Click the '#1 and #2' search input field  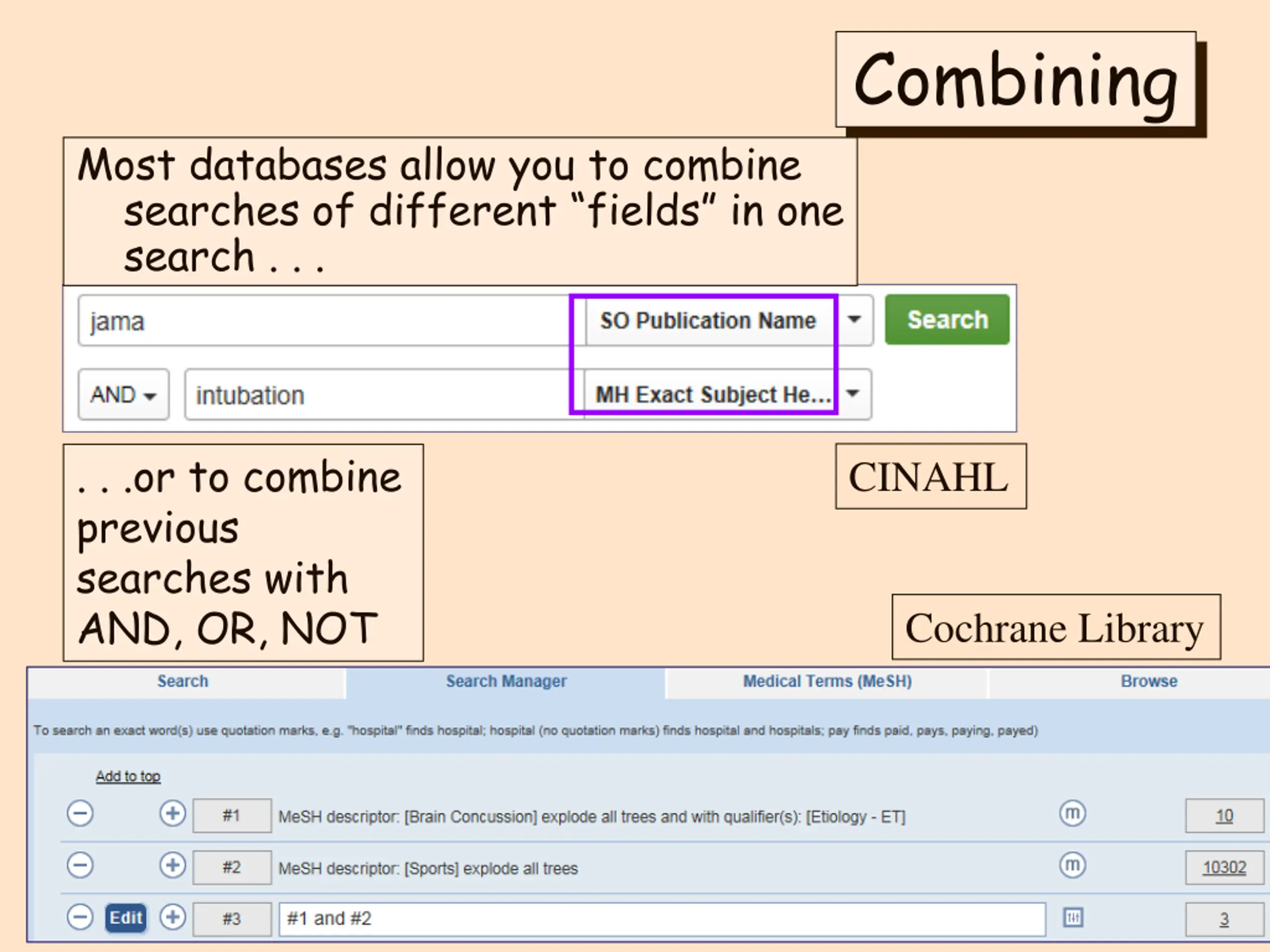pos(660,919)
